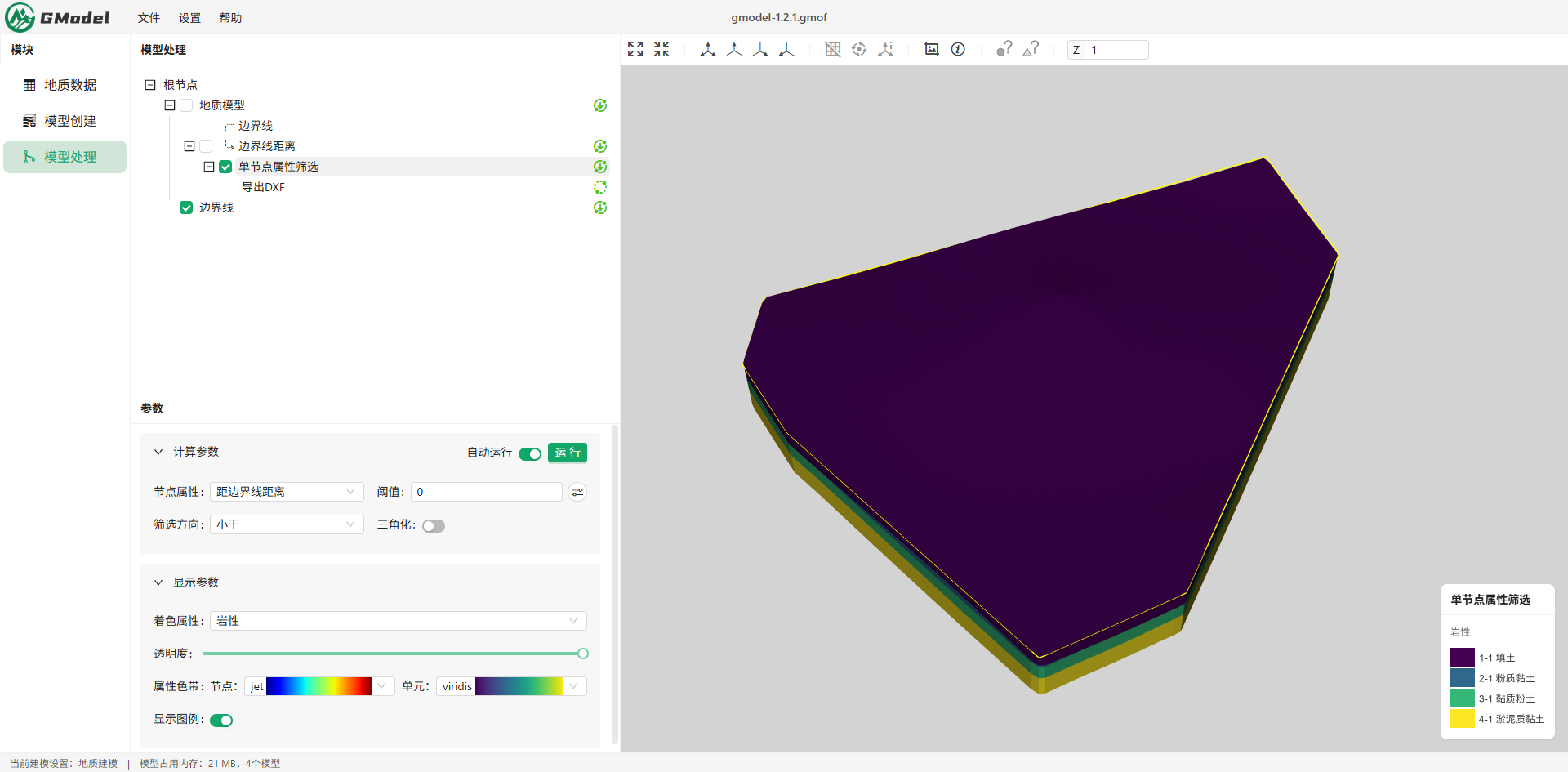Toggle the grid display icon

pyautogui.click(x=832, y=49)
